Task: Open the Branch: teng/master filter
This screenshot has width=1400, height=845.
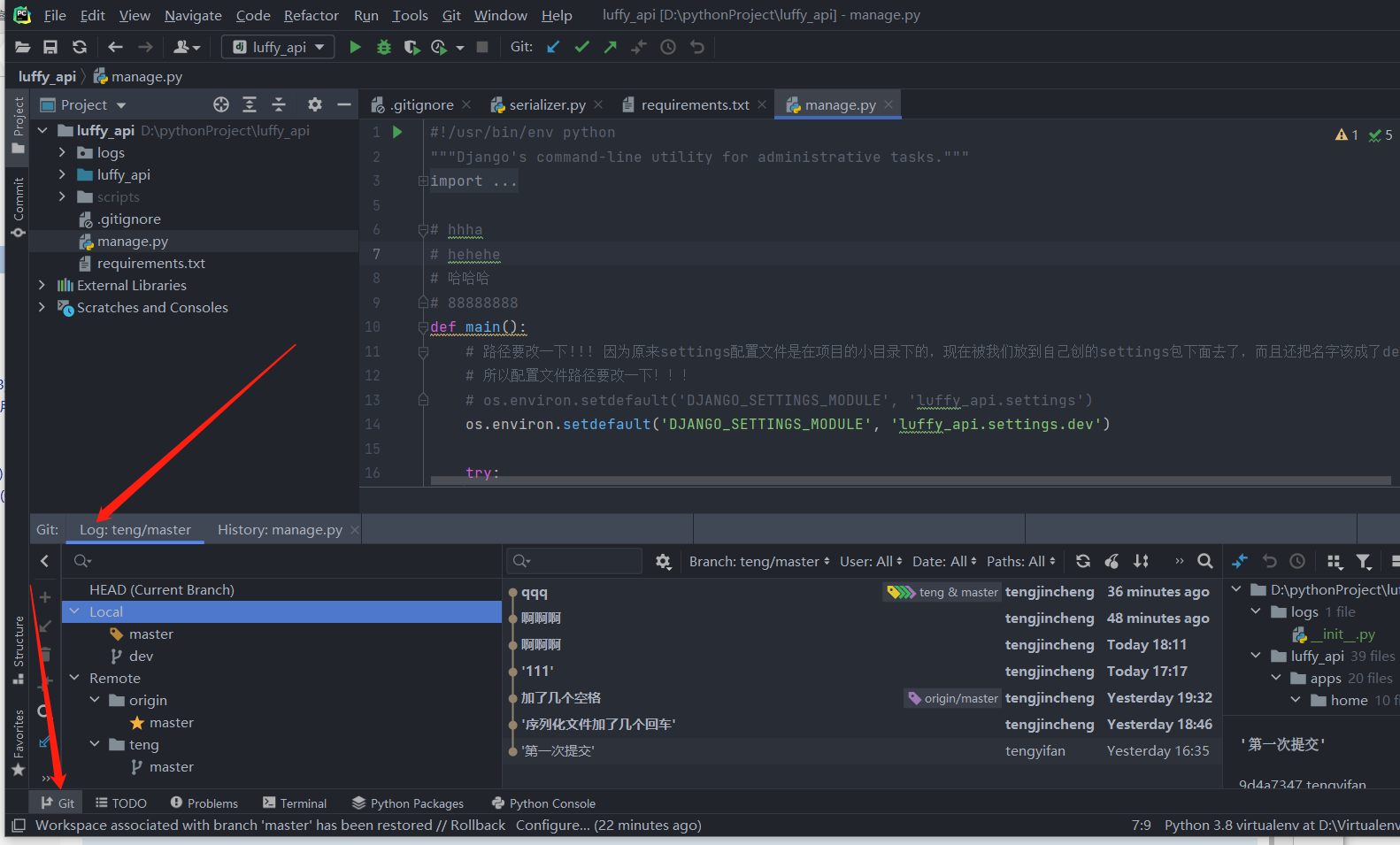Action: click(x=758, y=561)
